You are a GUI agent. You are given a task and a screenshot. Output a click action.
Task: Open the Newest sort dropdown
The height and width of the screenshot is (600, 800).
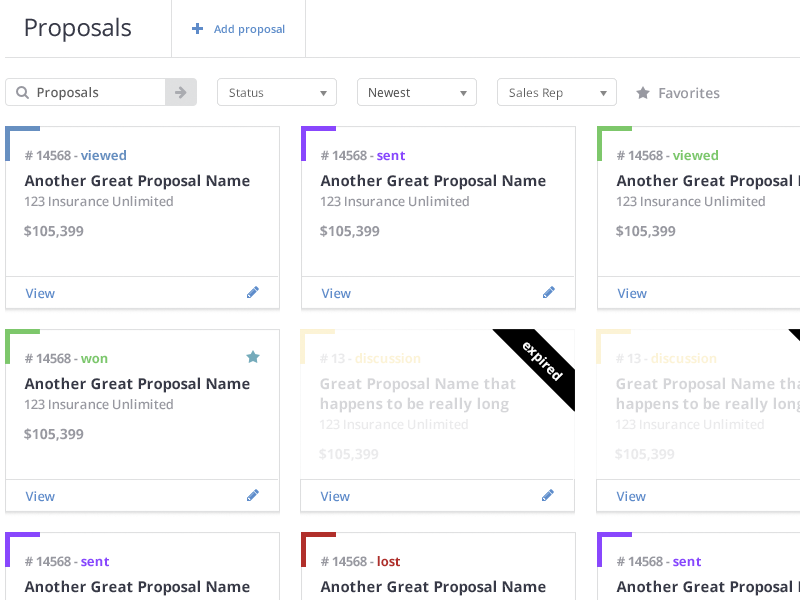(x=416, y=92)
